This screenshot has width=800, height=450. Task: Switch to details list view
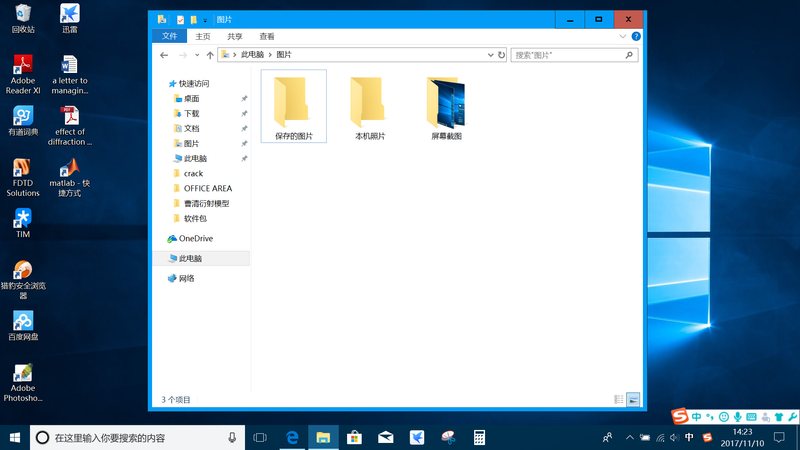619,399
